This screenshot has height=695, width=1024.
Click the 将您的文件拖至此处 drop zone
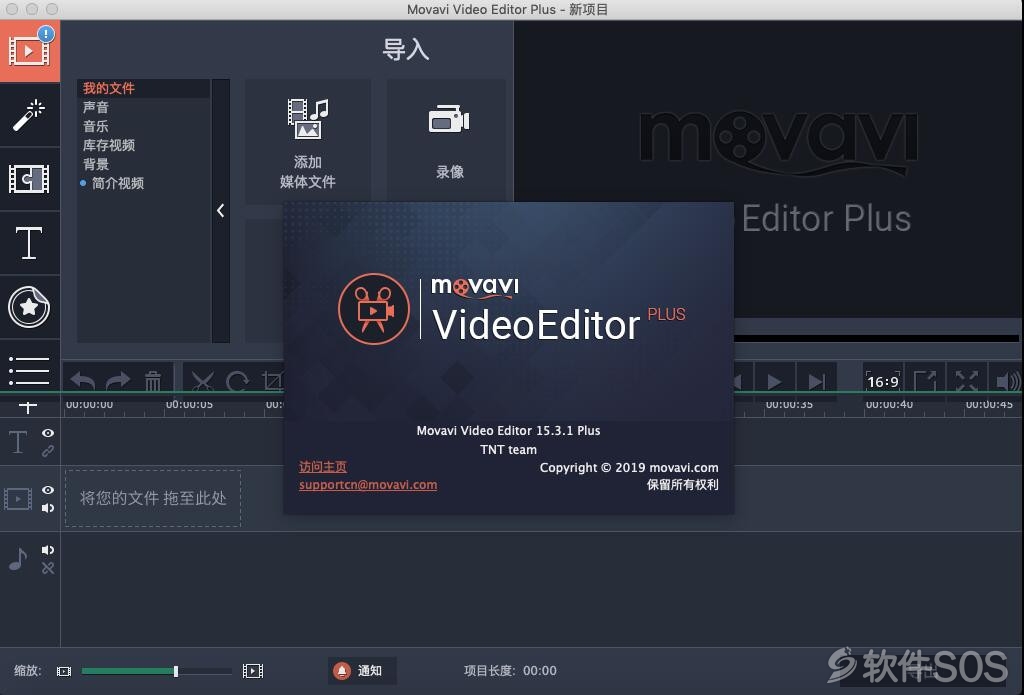[x=153, y=498]
